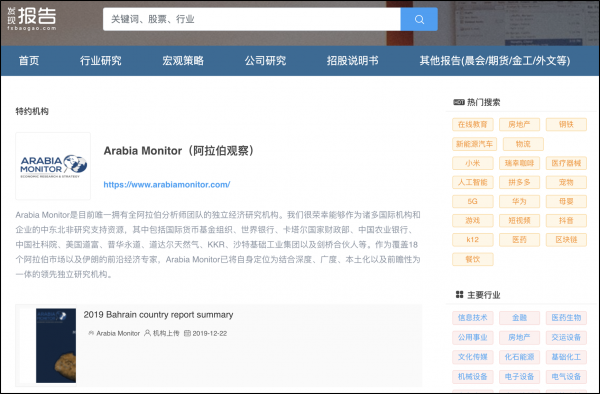Screen dimensions: 600x394
Task: Choose the 电气设备 industry tag
Action: pos(566,376)
